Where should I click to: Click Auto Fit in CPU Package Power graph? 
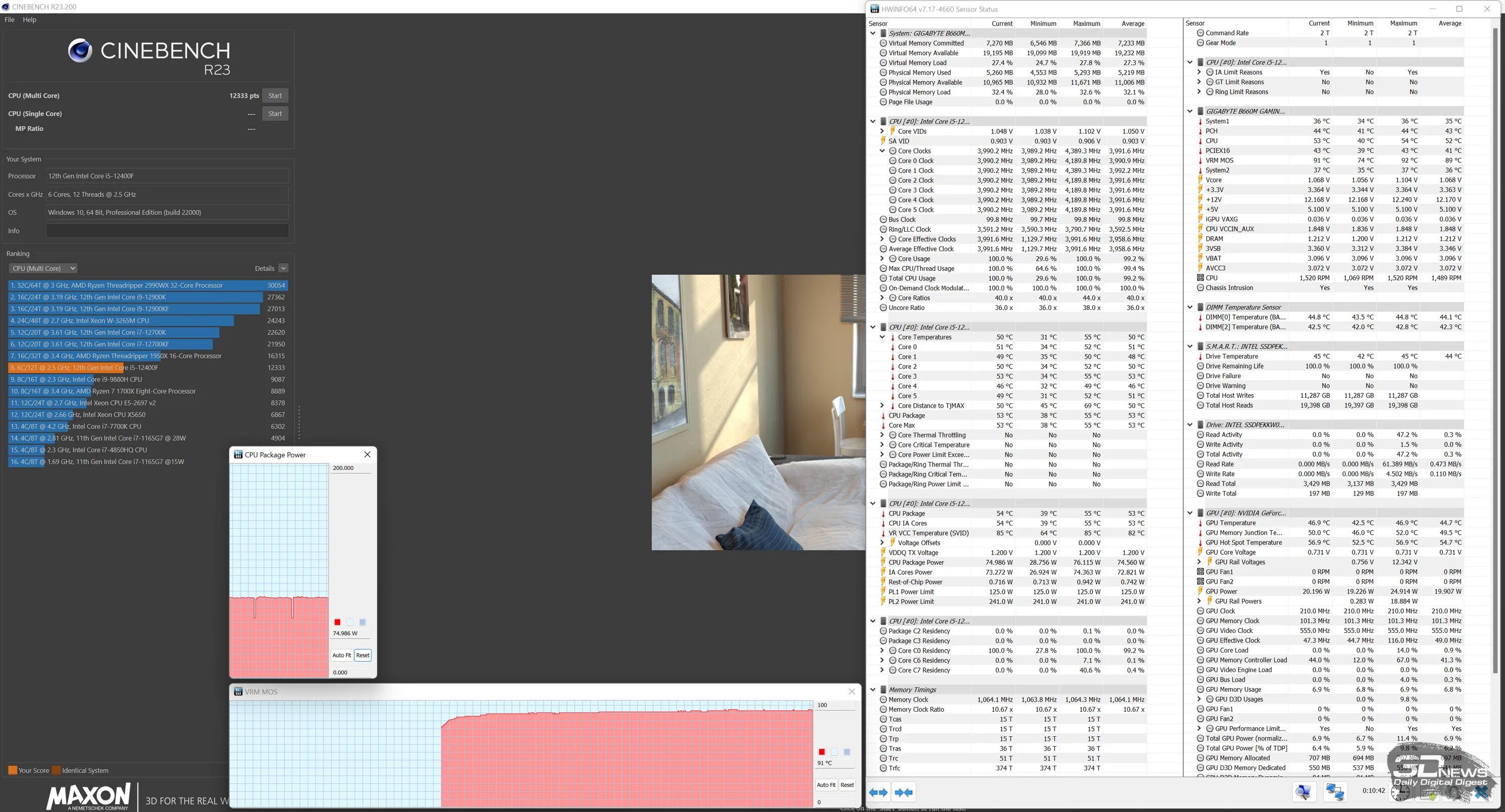tap(342, 655)
